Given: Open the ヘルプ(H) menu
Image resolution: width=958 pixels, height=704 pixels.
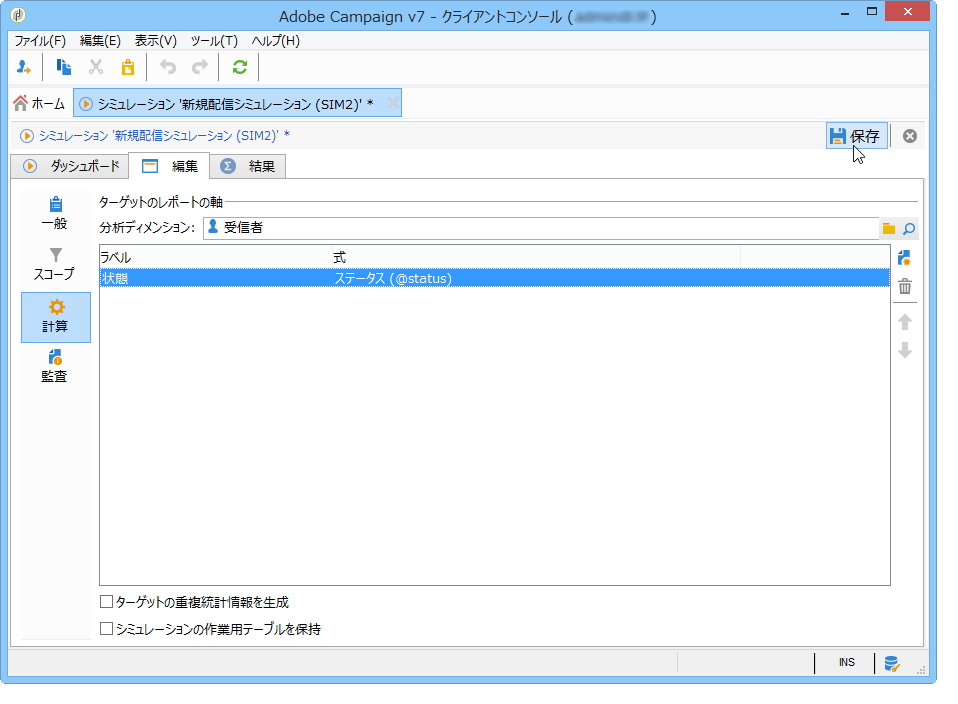Looking at the screenshot, I should pos(276,41).
